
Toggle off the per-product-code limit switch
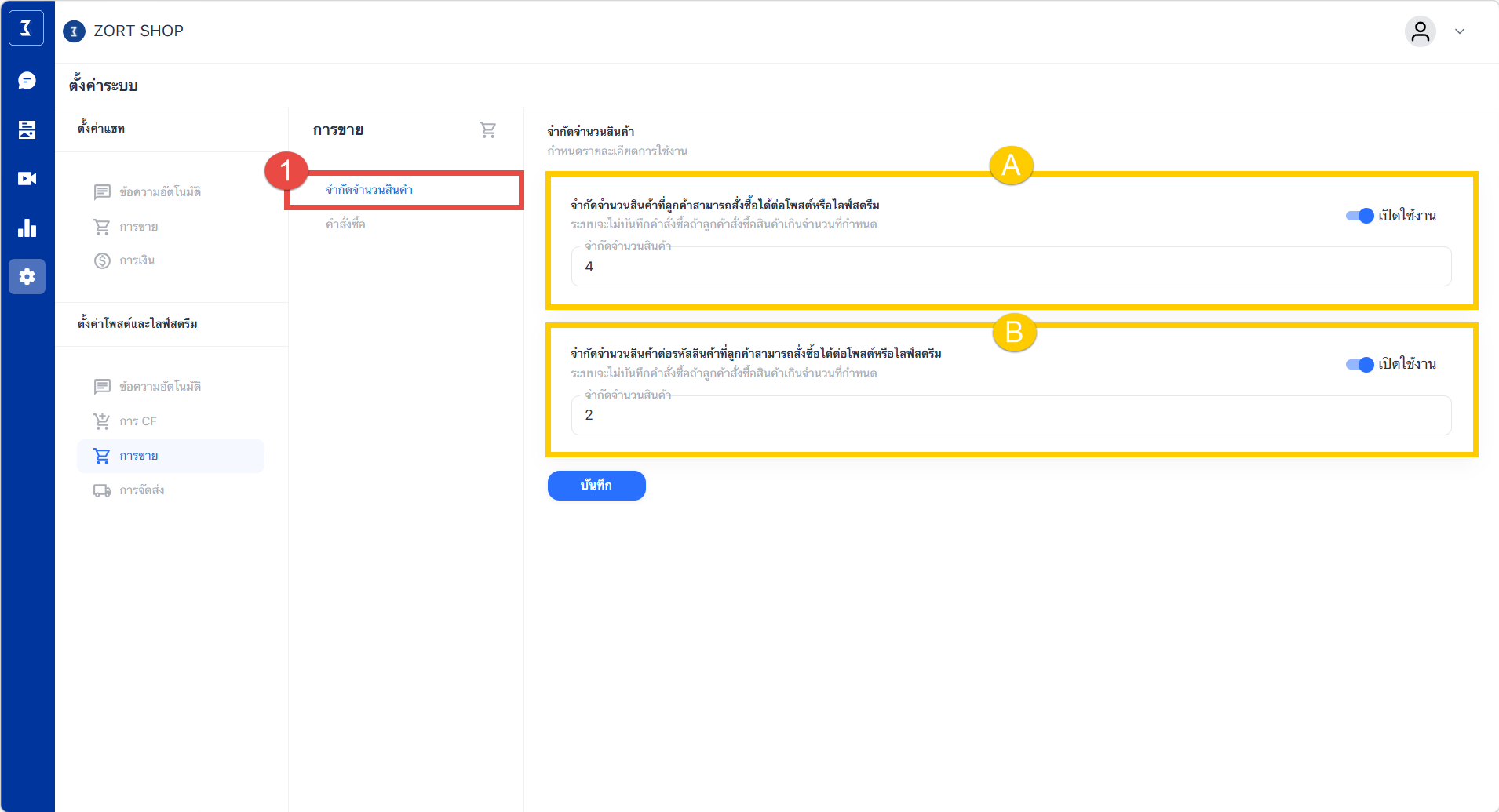click(x=1359, y=364)
